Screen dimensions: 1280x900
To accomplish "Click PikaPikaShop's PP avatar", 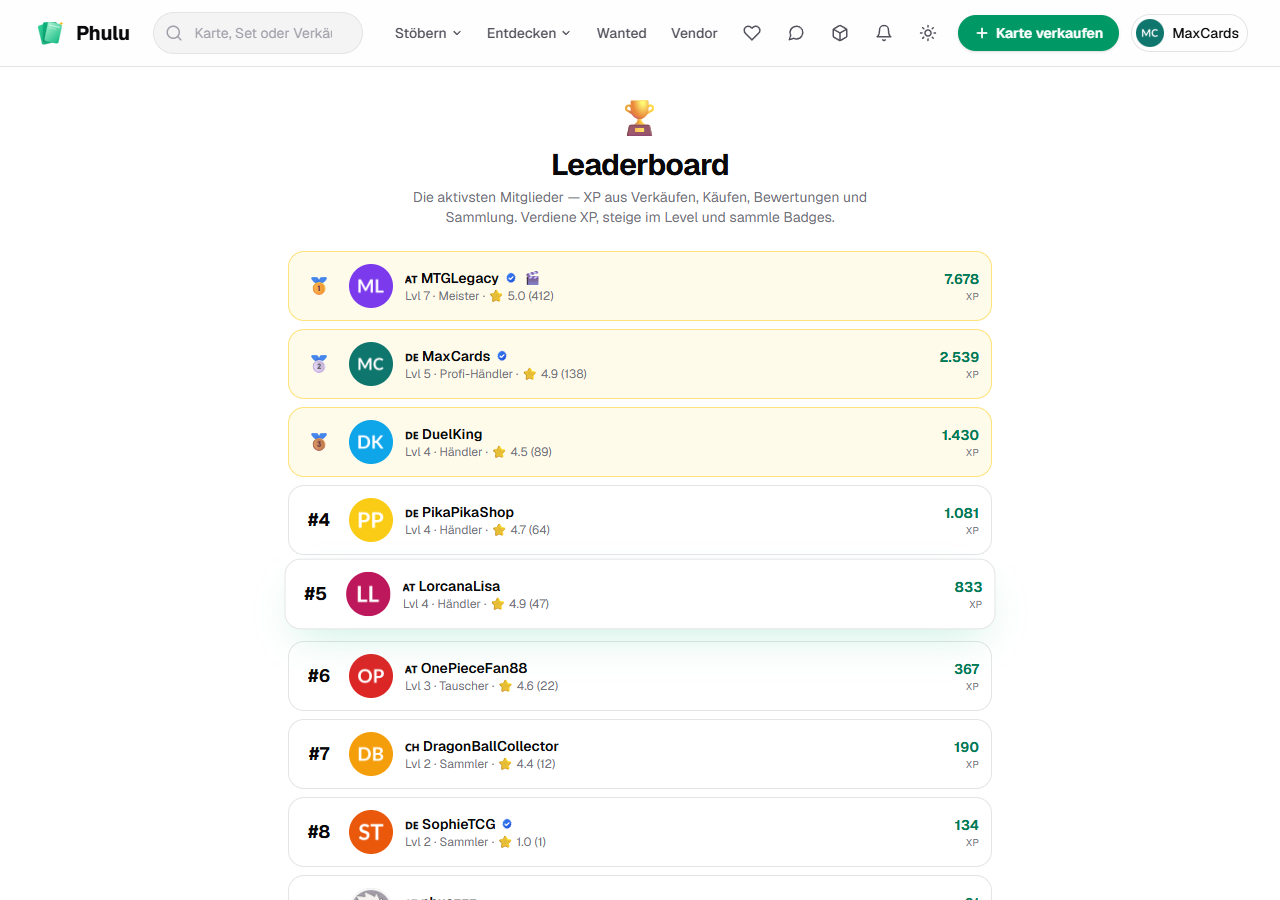I will (371, 520).
